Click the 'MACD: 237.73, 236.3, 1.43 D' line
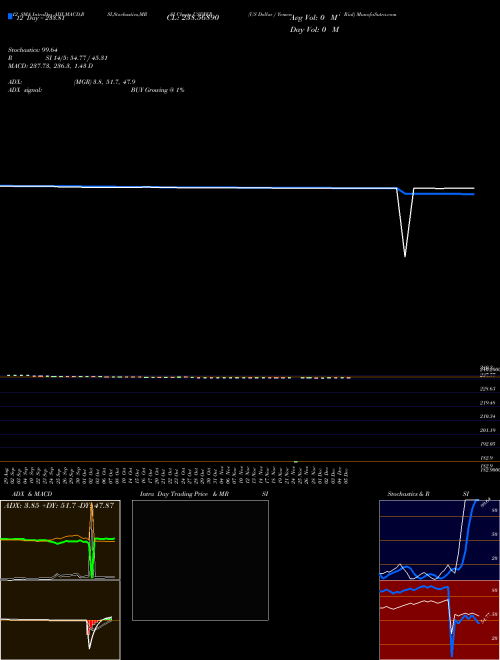 coord(50,66)
